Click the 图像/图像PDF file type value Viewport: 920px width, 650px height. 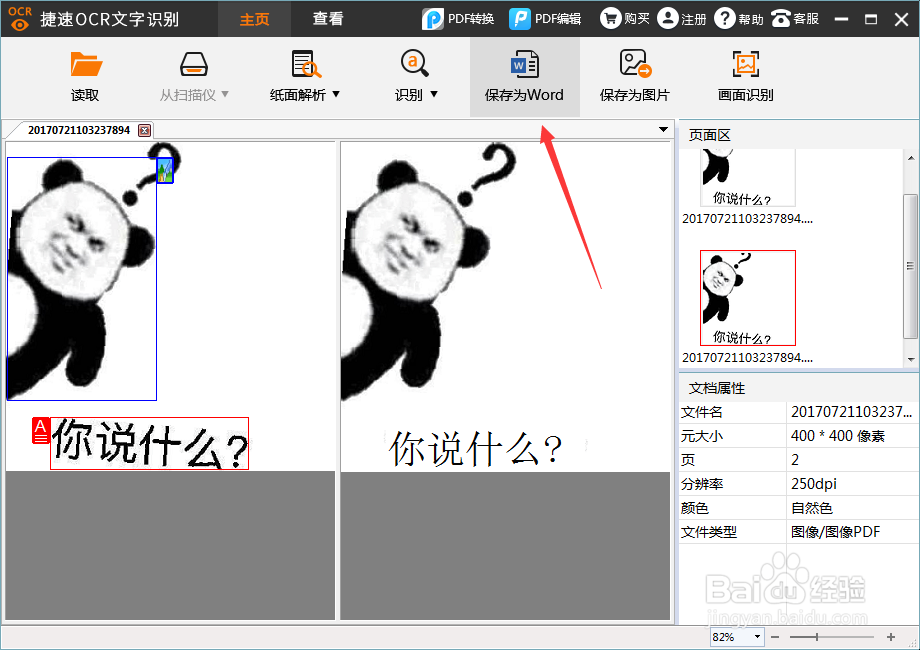coord(836,532)
